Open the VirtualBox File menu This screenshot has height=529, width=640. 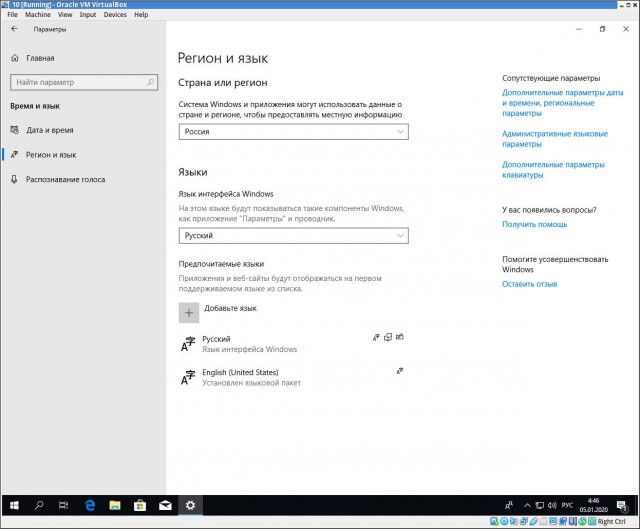[13, 15]
